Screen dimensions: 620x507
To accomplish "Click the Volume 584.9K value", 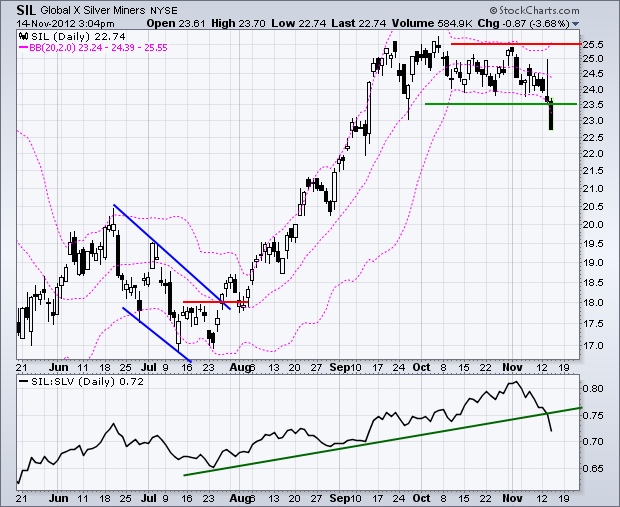I will 433,23.
